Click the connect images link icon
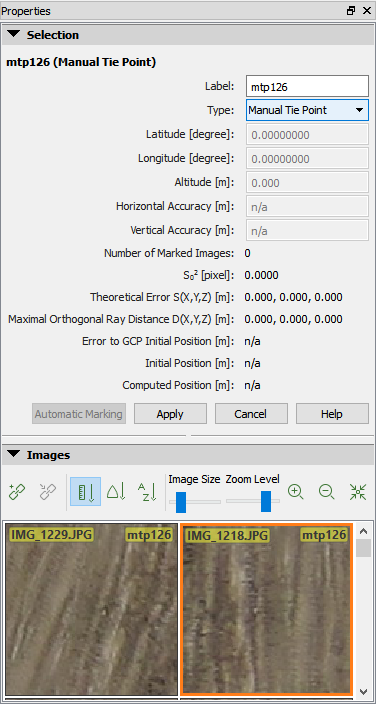 [17, 492]
